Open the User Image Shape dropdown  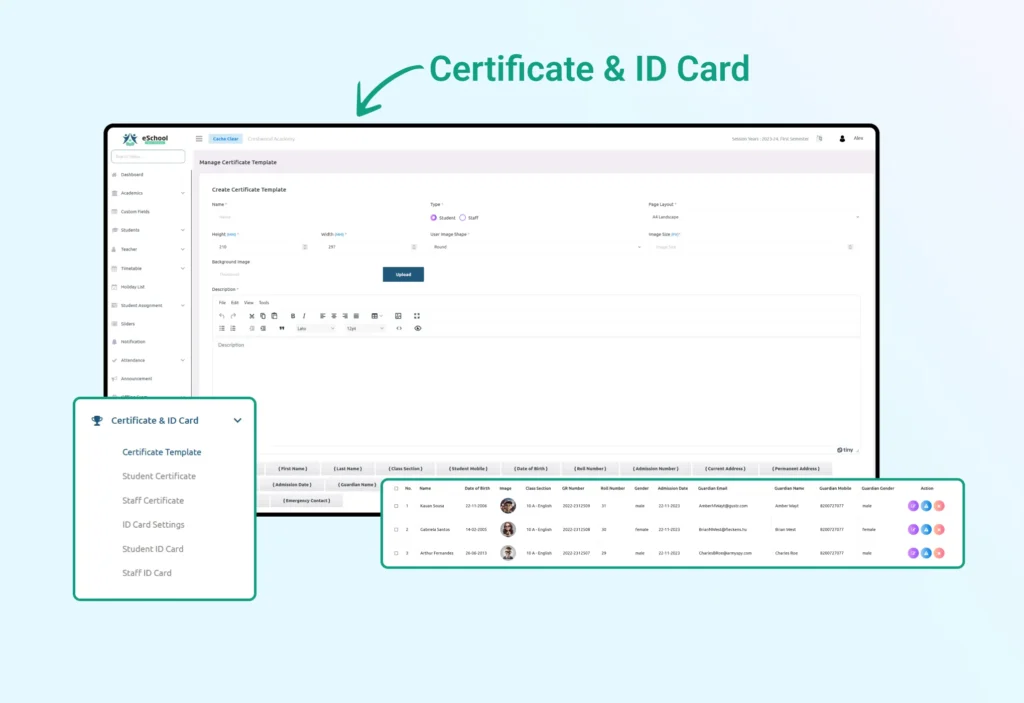pyautogui.click(x=536, y=246)
